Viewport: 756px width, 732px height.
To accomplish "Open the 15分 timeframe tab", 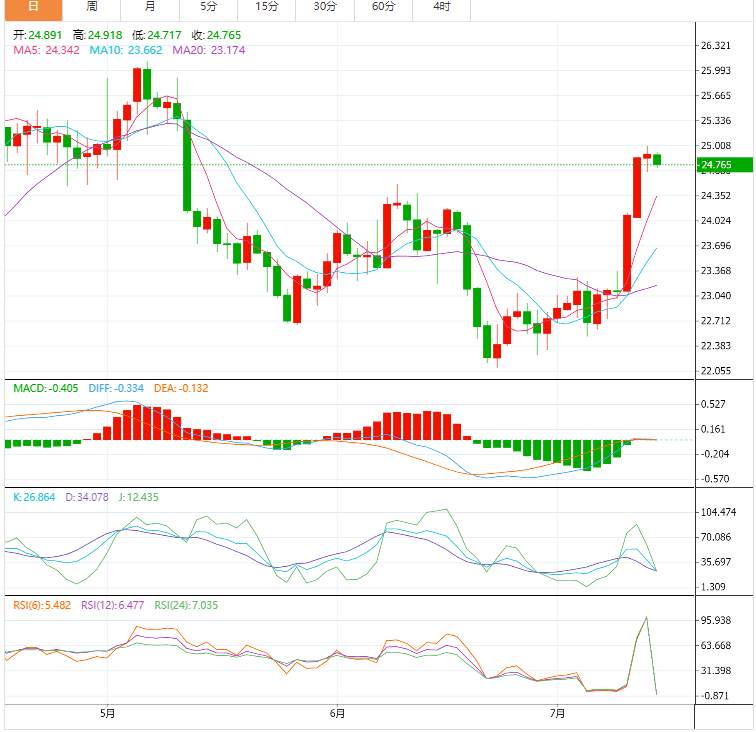I will 267,7.
